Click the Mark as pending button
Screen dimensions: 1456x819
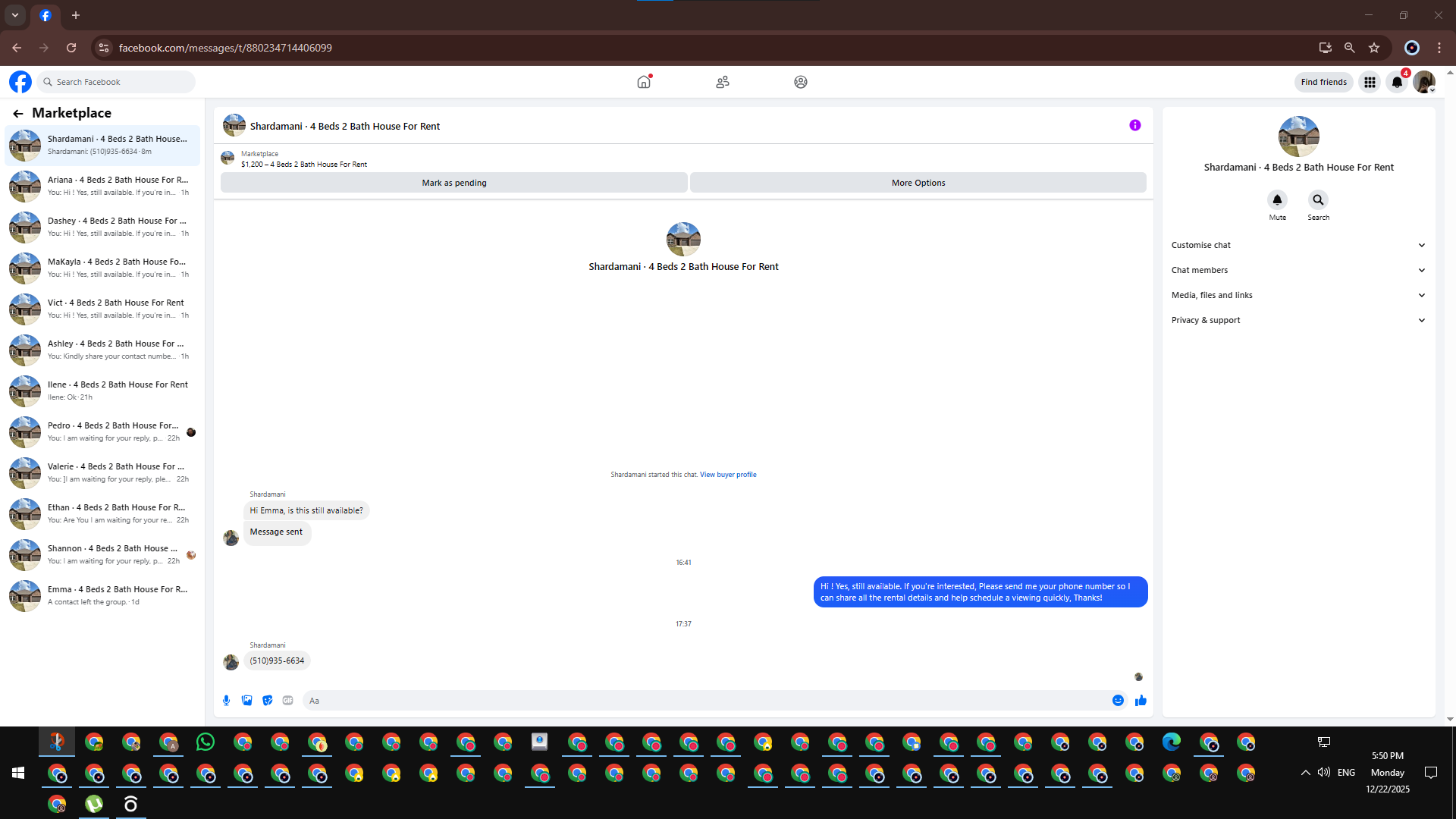[x=453, y=183]
